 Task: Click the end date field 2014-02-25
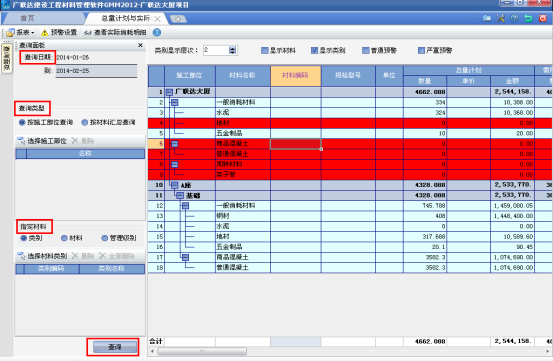(96, 71)
